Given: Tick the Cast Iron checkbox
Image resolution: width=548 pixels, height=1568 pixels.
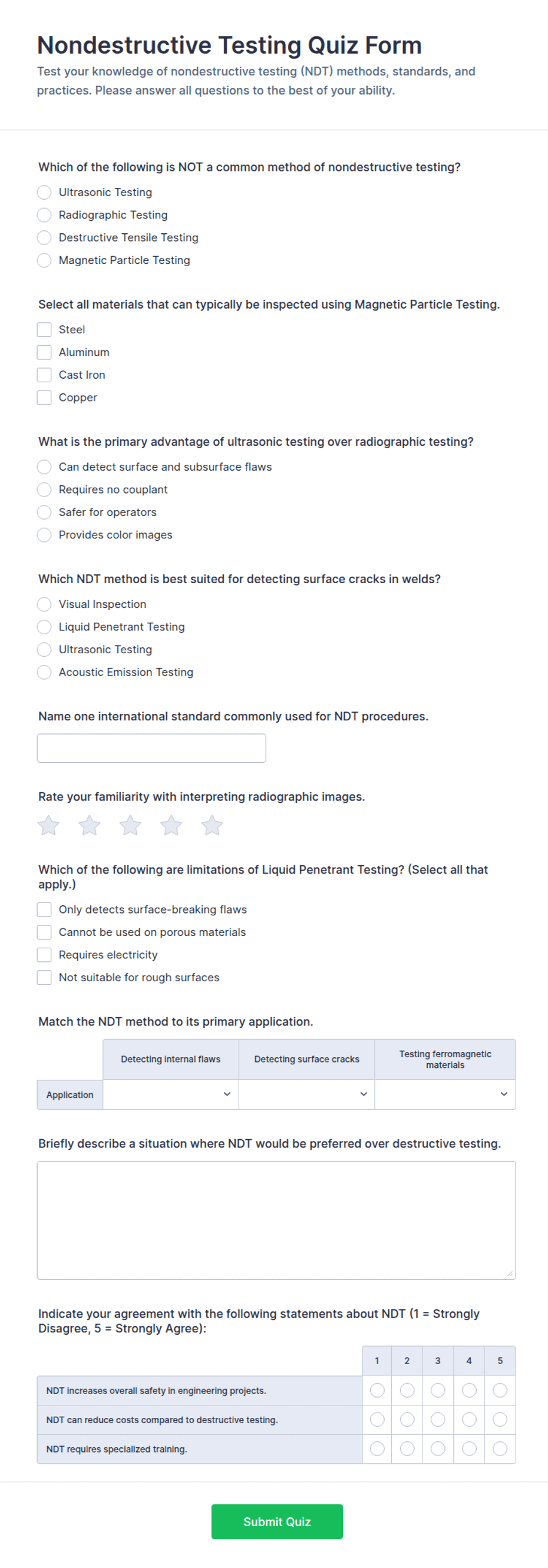Looking at the screenshot, I should [44, 375].
